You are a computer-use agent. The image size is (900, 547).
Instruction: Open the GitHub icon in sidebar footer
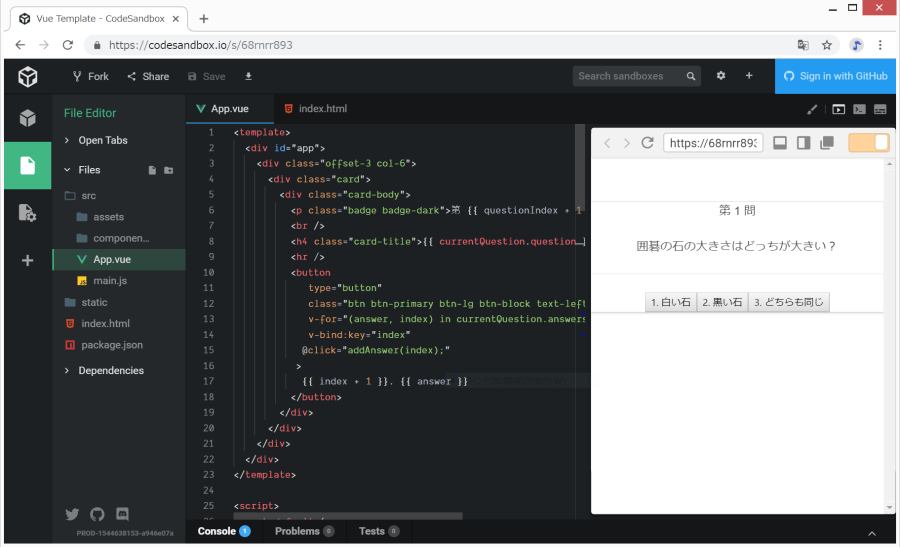(97, 514)
